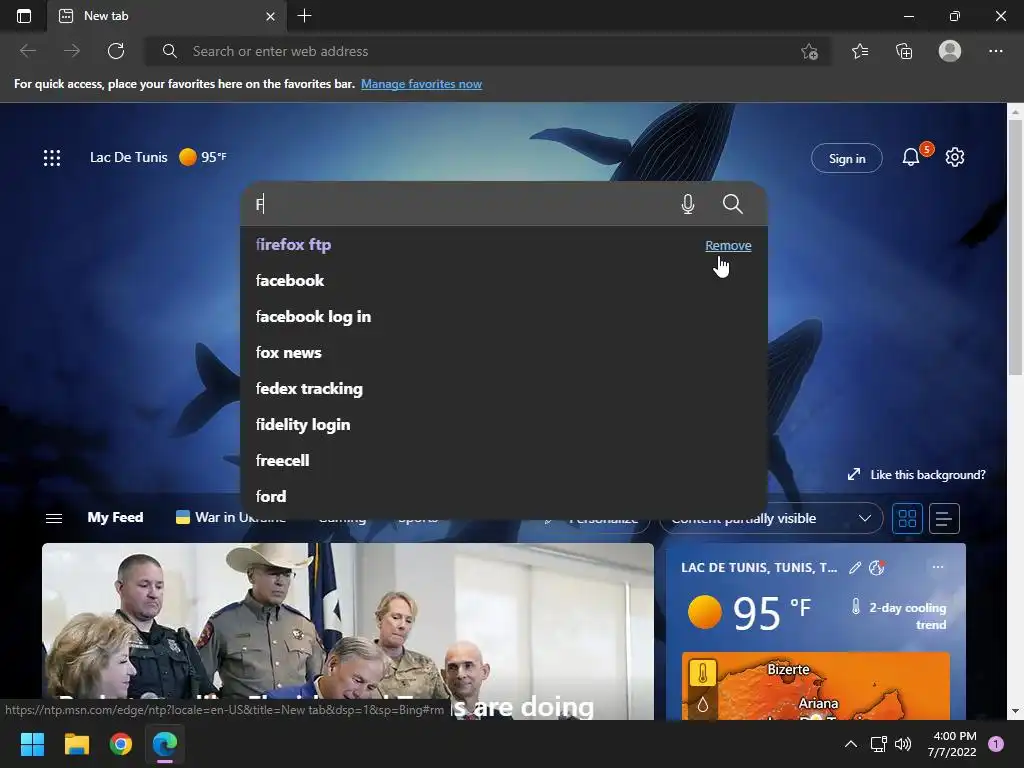Remove the firefox ftp history suggestion

(728, 246)
